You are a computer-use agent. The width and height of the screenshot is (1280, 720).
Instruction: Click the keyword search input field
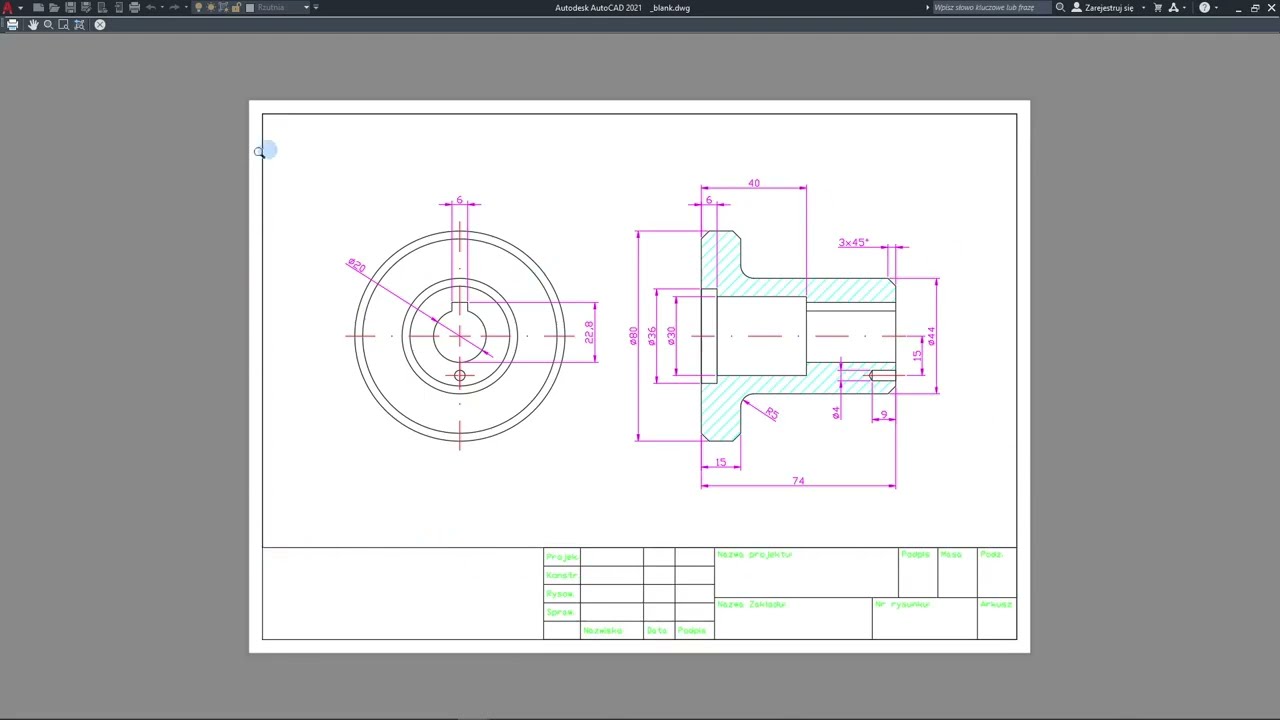pos(992,7)
